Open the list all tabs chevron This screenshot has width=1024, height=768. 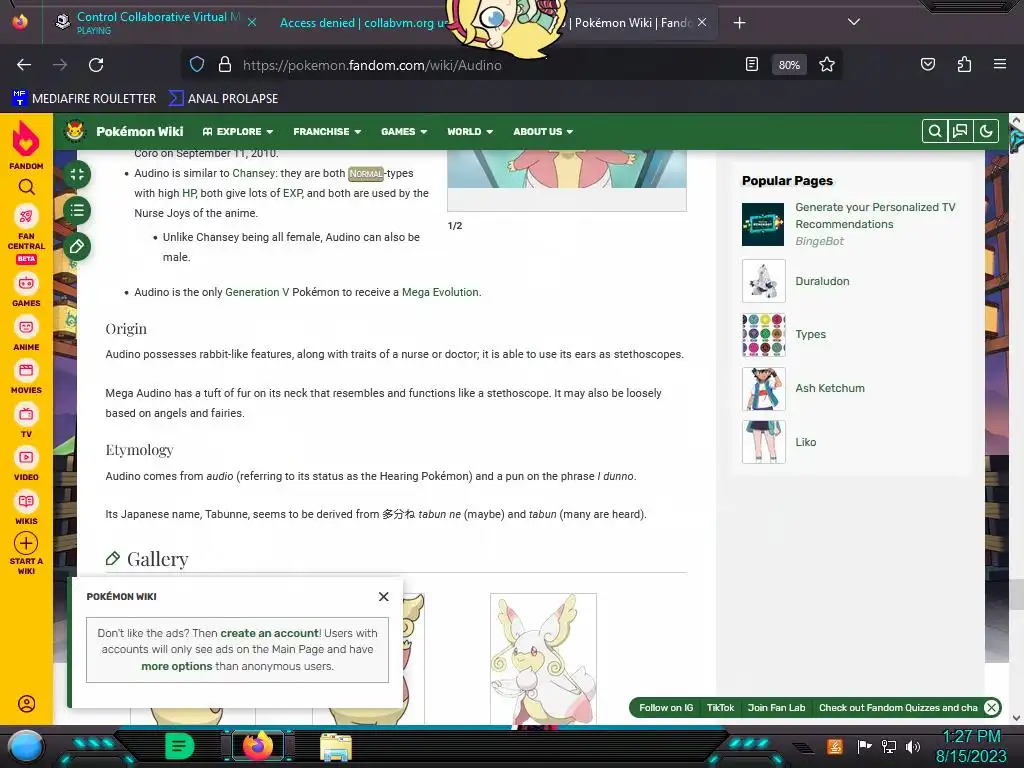click(854, 22)
